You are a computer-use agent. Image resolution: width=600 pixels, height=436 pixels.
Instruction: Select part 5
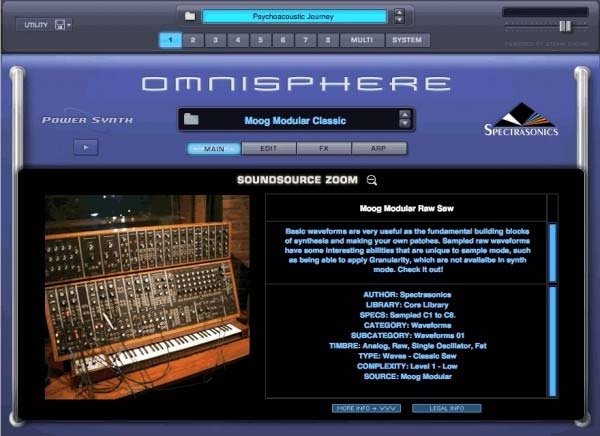coord(261,40)
